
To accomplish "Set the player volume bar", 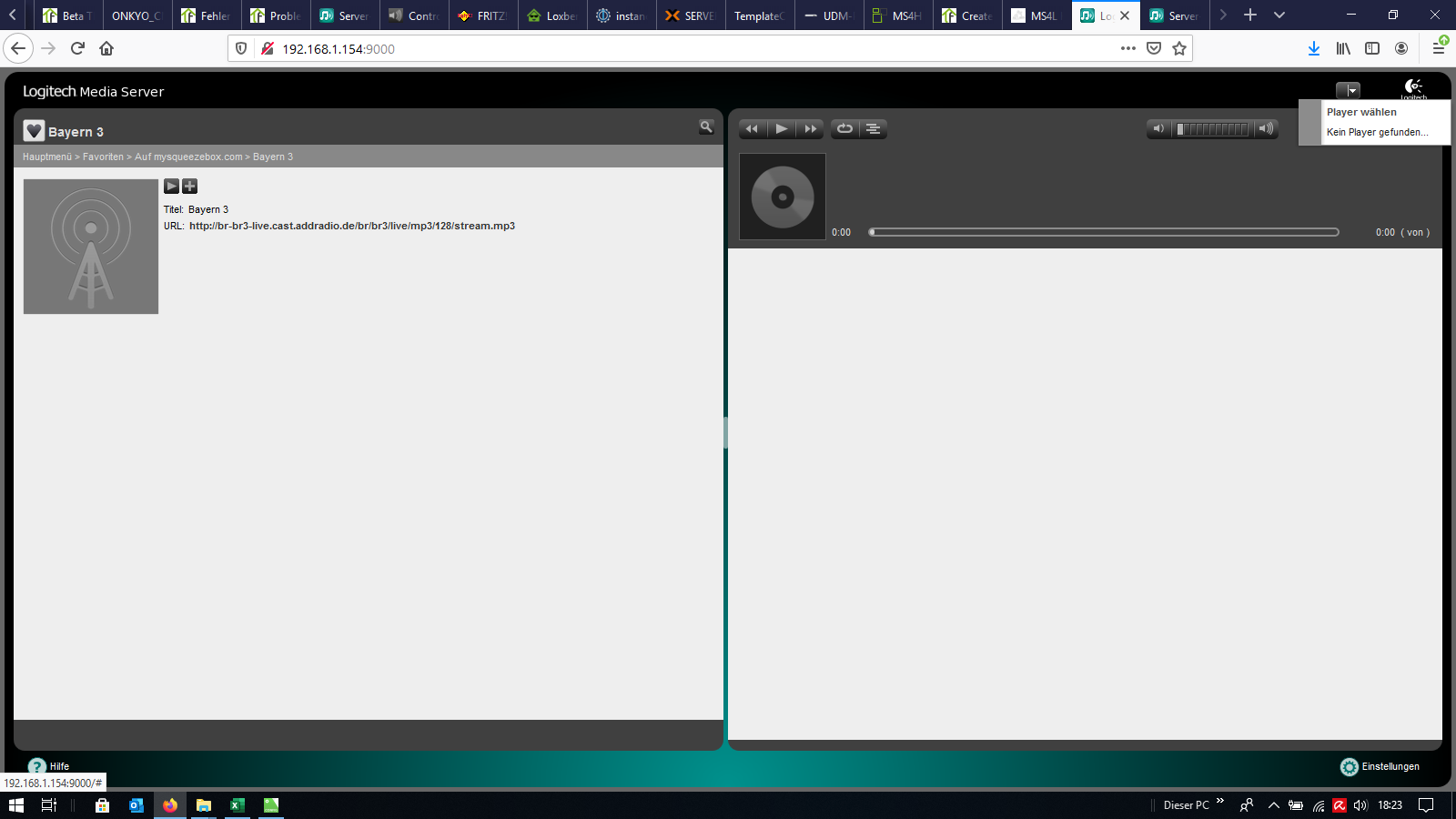I will tap(1213, 129).
